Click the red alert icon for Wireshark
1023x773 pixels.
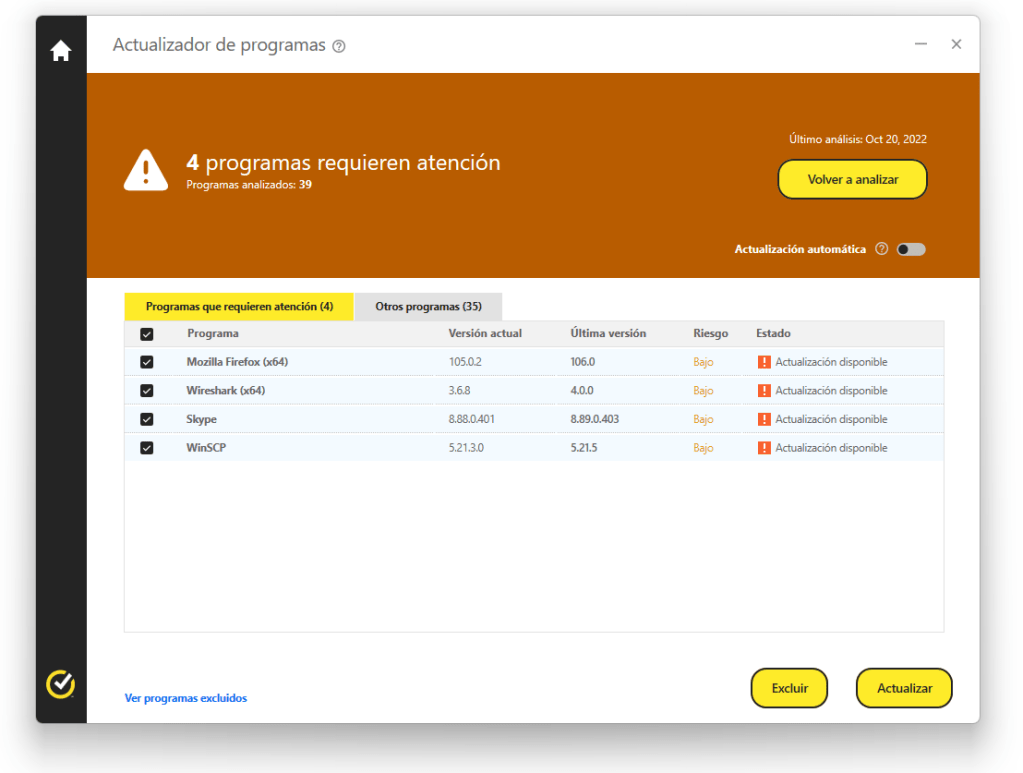pos(765,390)
